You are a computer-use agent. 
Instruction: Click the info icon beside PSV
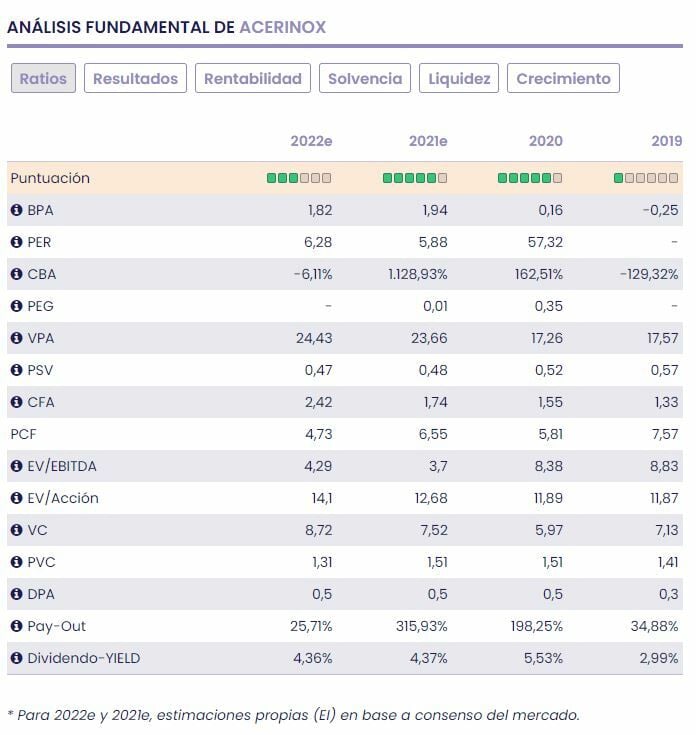[x=16, y=370]
